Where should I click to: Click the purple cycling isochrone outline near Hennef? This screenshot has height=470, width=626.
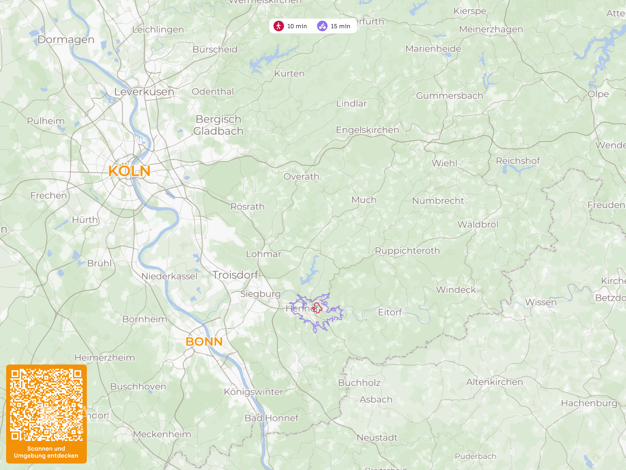[316, 313]
